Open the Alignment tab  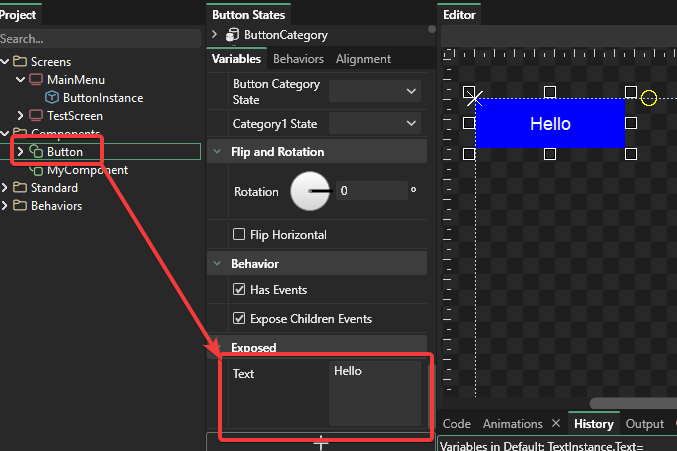click(x=363, y=59)
